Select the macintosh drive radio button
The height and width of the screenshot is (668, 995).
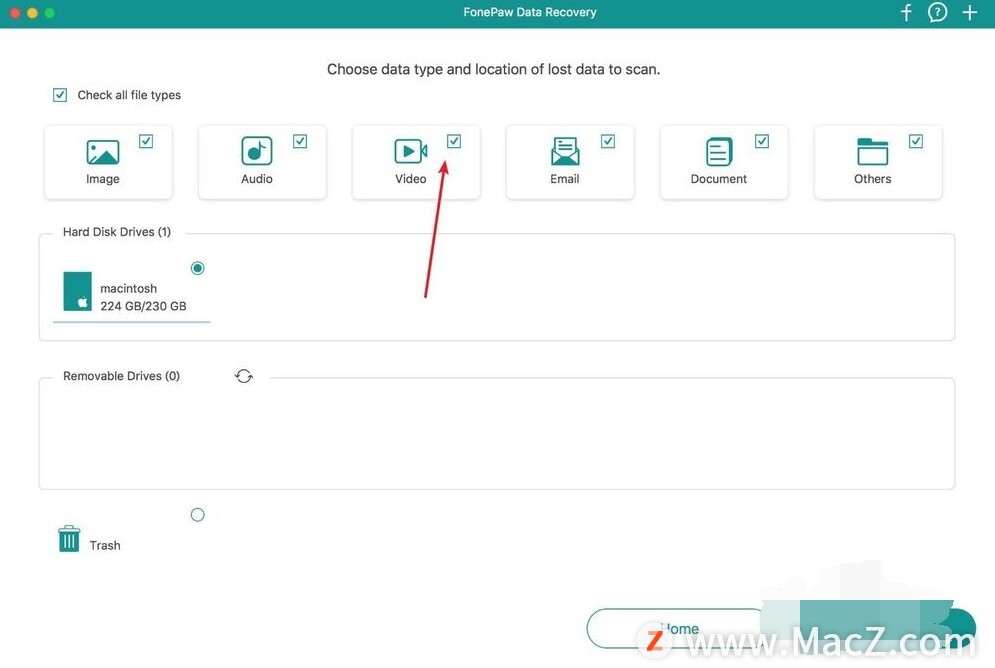tap(198, 268)
